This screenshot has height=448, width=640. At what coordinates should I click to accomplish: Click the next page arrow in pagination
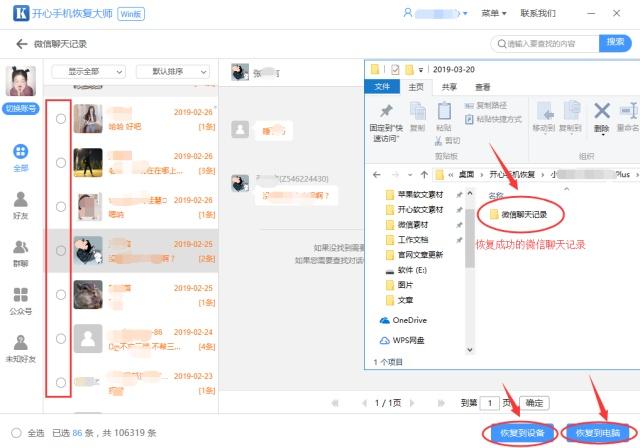click(412, 403)
